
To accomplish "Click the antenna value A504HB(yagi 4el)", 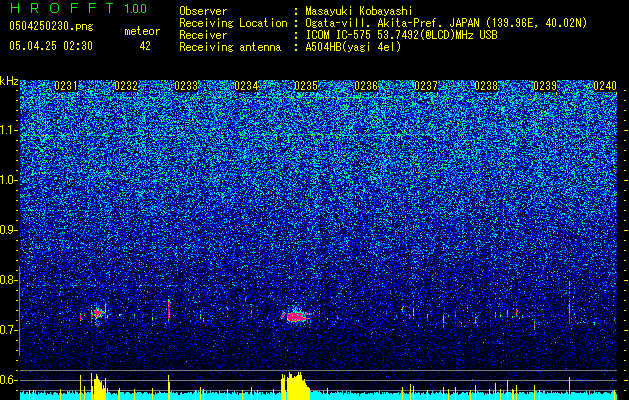I will click(x=353, y=47).
